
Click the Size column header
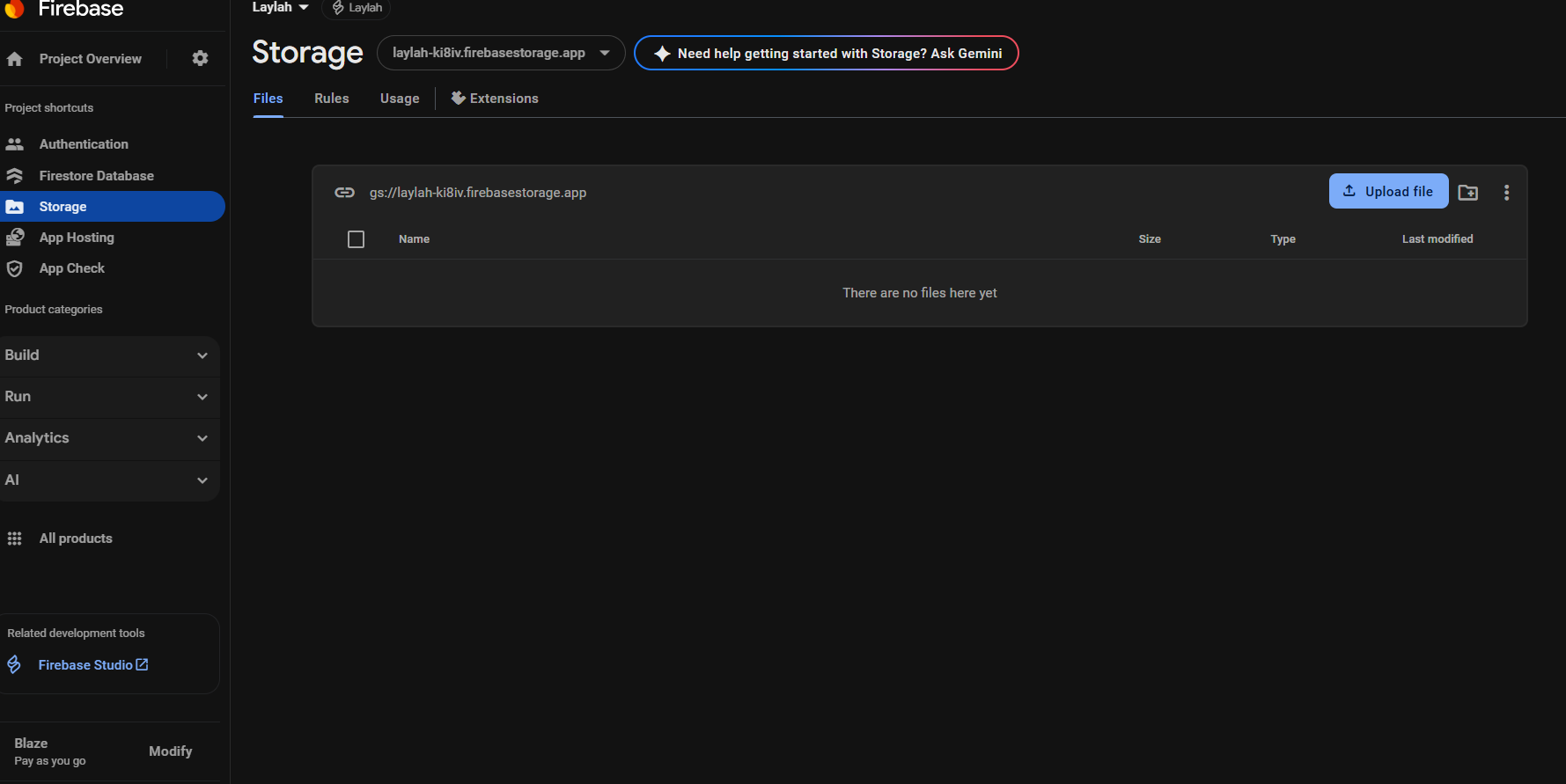coord(1150,239)
